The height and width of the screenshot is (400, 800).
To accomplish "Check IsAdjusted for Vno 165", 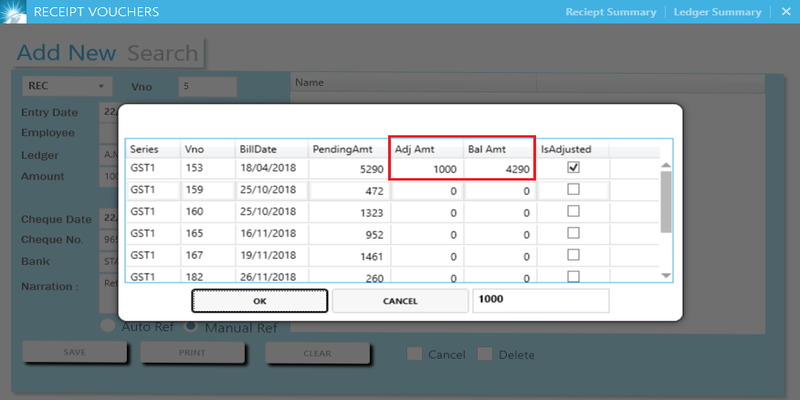I will tap(573, 233).
